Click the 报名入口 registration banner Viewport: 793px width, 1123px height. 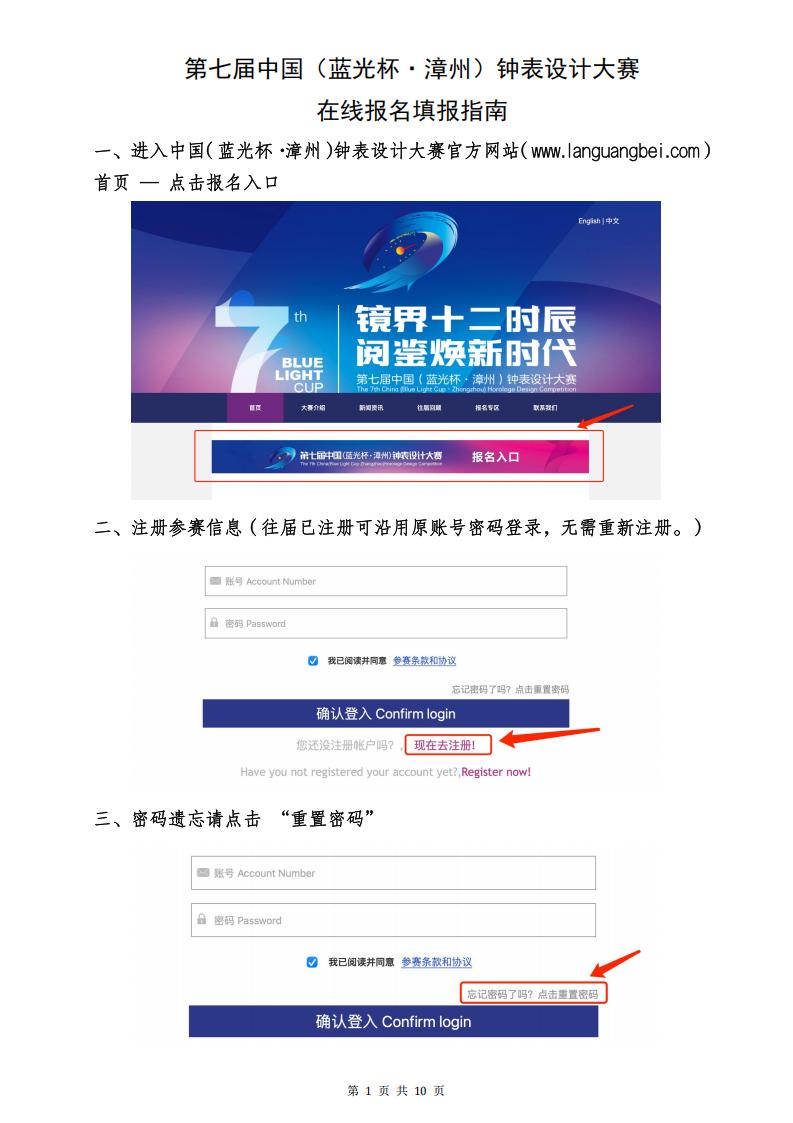click(400, 456)
